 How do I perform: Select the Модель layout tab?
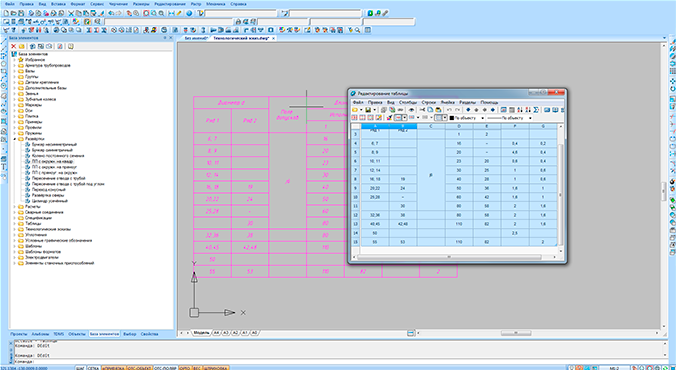click(201, 333)
